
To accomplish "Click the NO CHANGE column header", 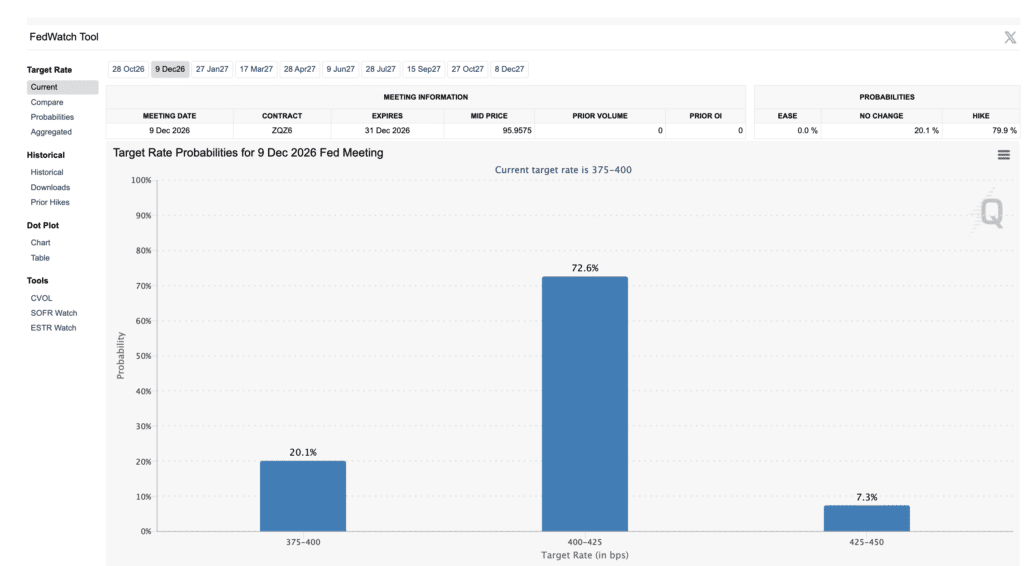I will (882, 116).
